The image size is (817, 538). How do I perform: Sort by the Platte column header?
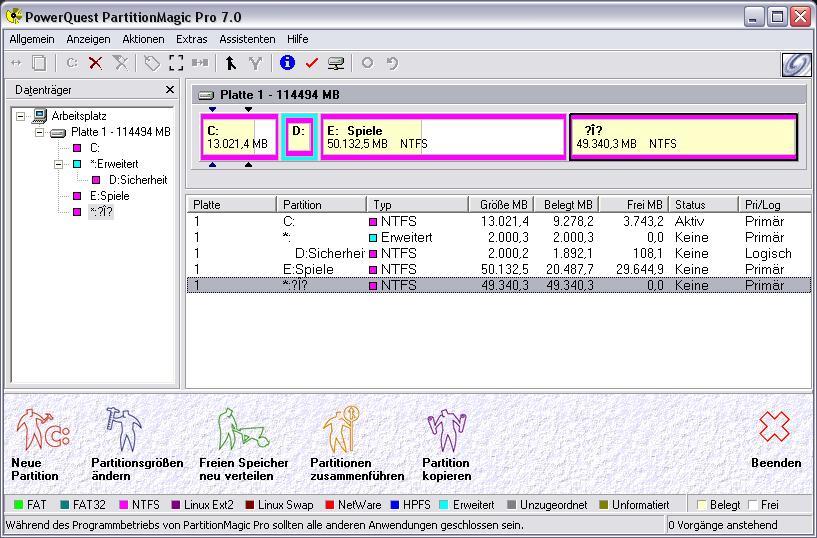pos(231,205)
